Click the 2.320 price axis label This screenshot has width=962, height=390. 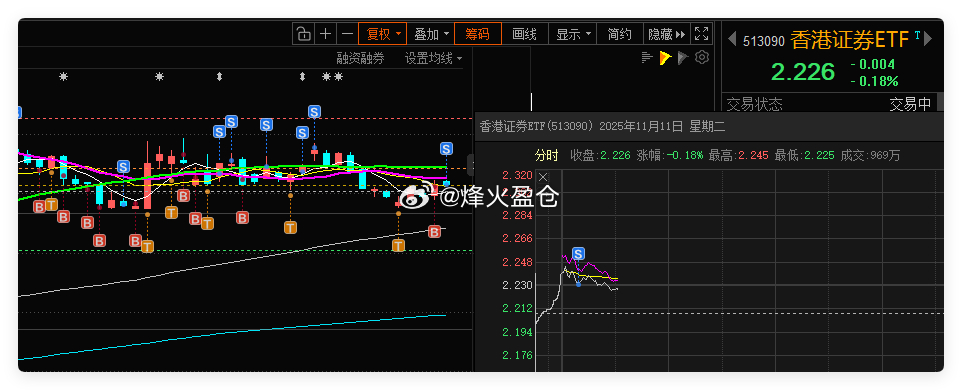(517, 175)
